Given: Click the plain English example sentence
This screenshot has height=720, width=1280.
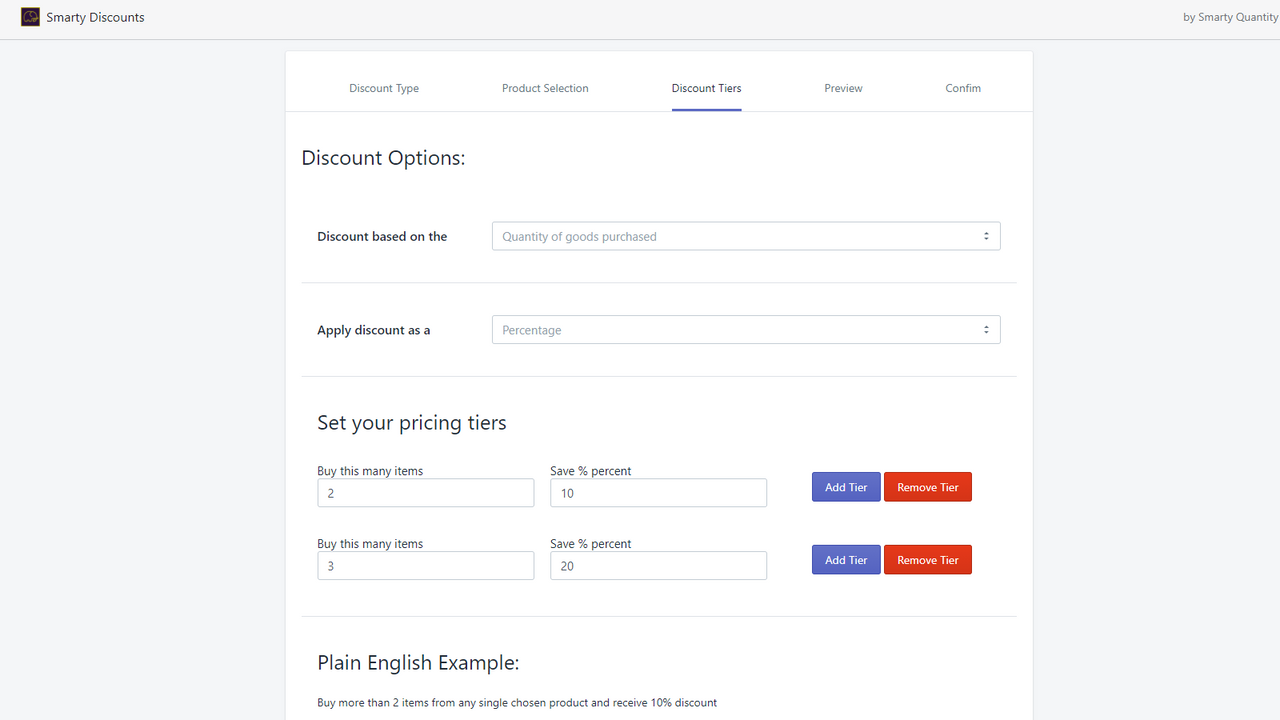Looking at the screenshot, I should [517, 702].
